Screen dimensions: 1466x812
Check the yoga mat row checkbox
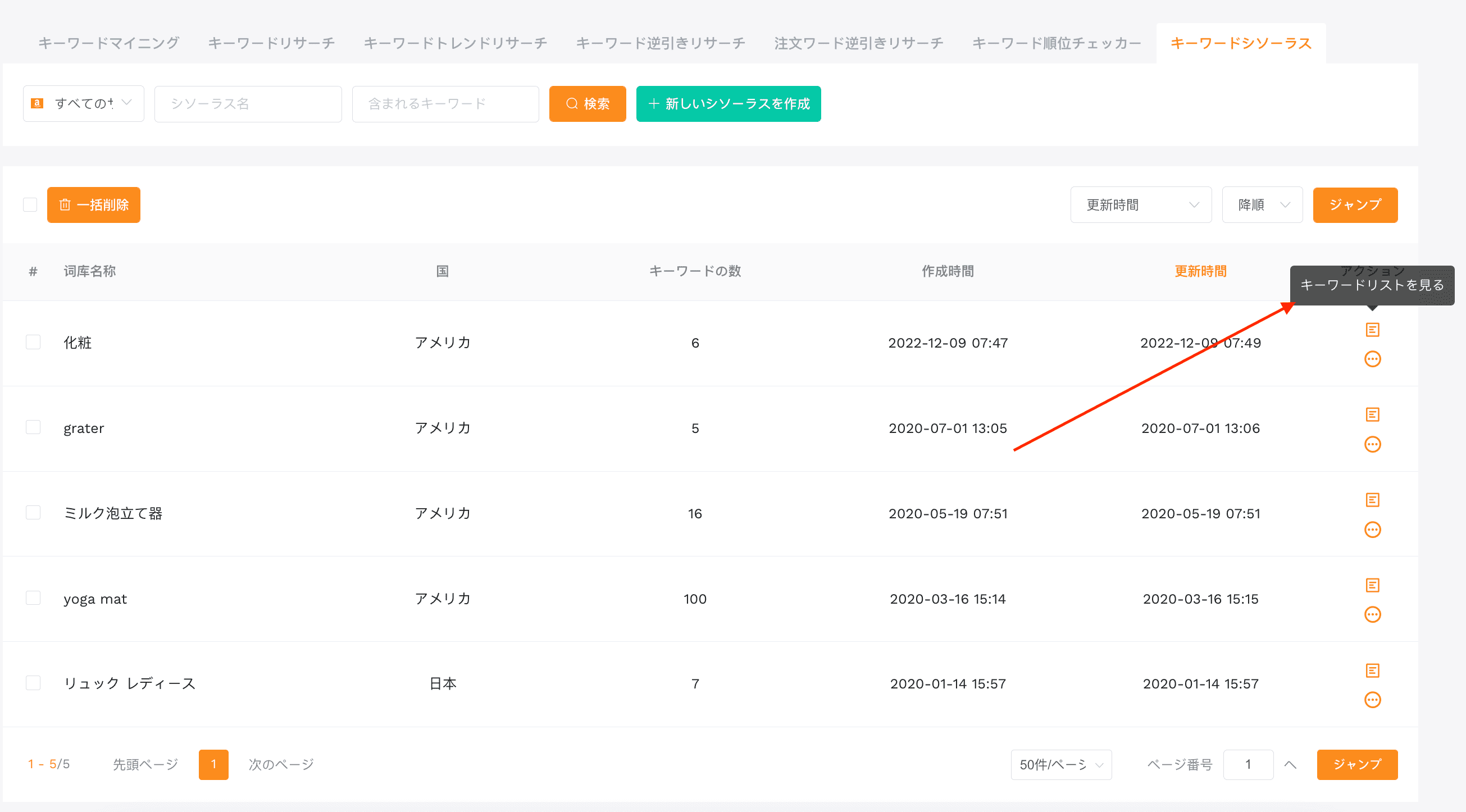pos(33,598)
